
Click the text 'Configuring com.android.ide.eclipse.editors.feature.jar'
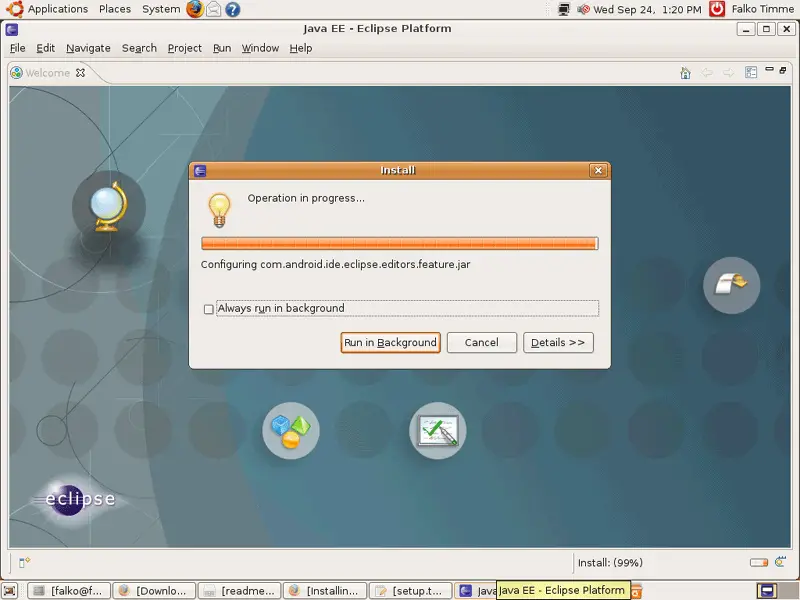click(x=335, y=264)
